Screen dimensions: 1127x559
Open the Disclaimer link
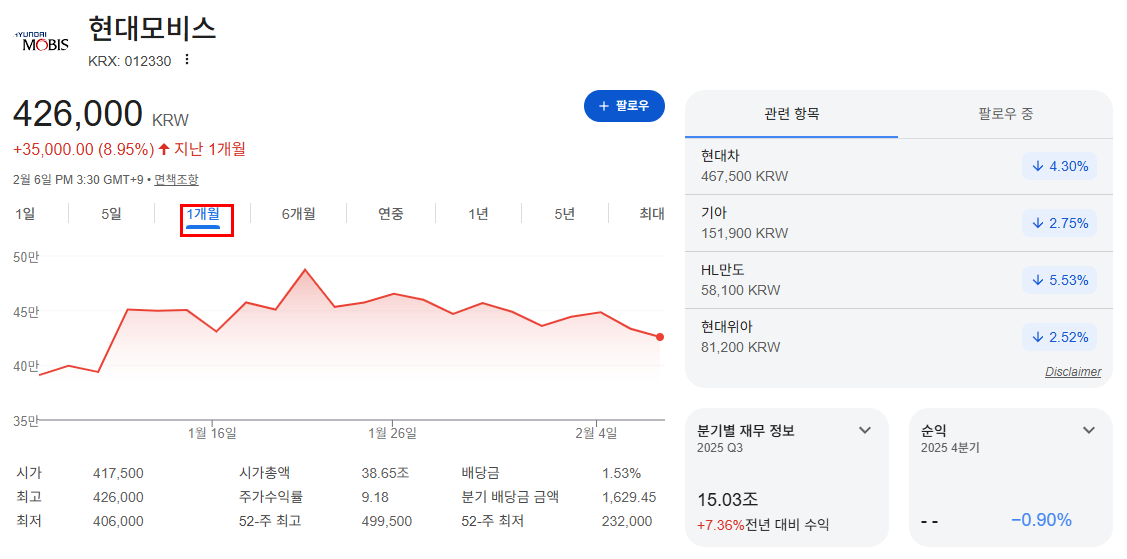[x=1072, y=371]
